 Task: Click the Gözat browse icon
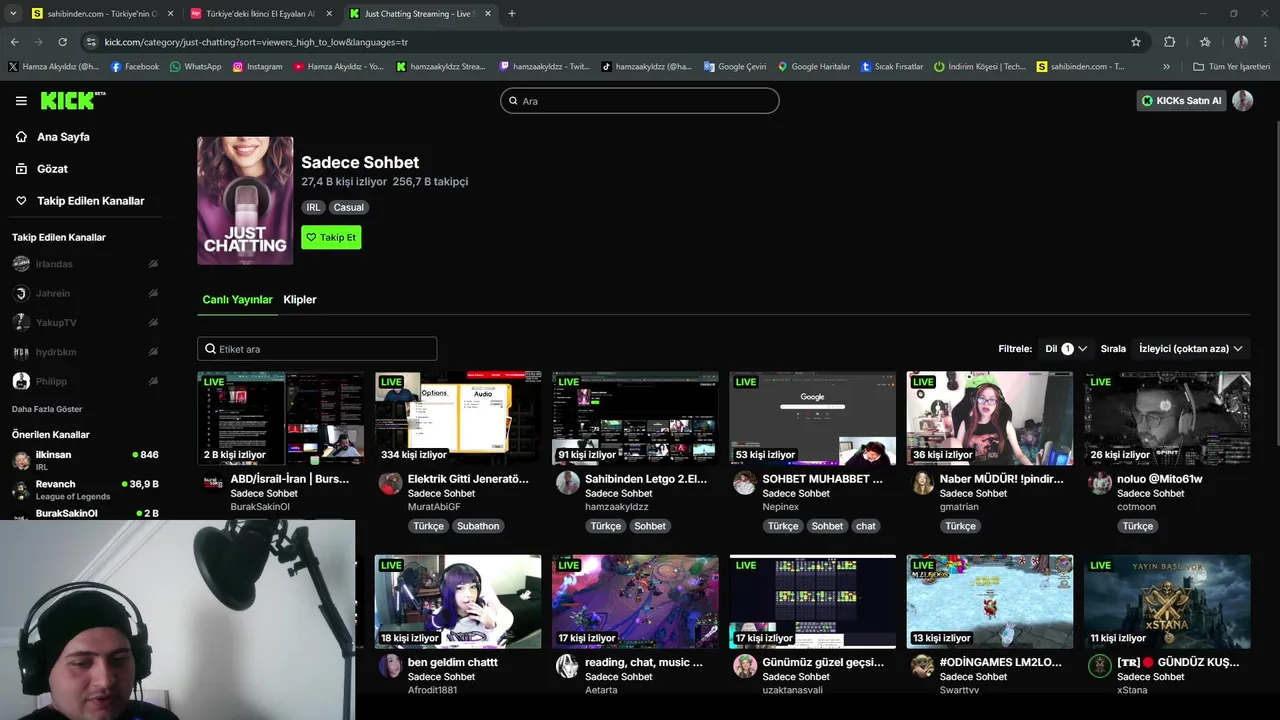tap(21, 169)
